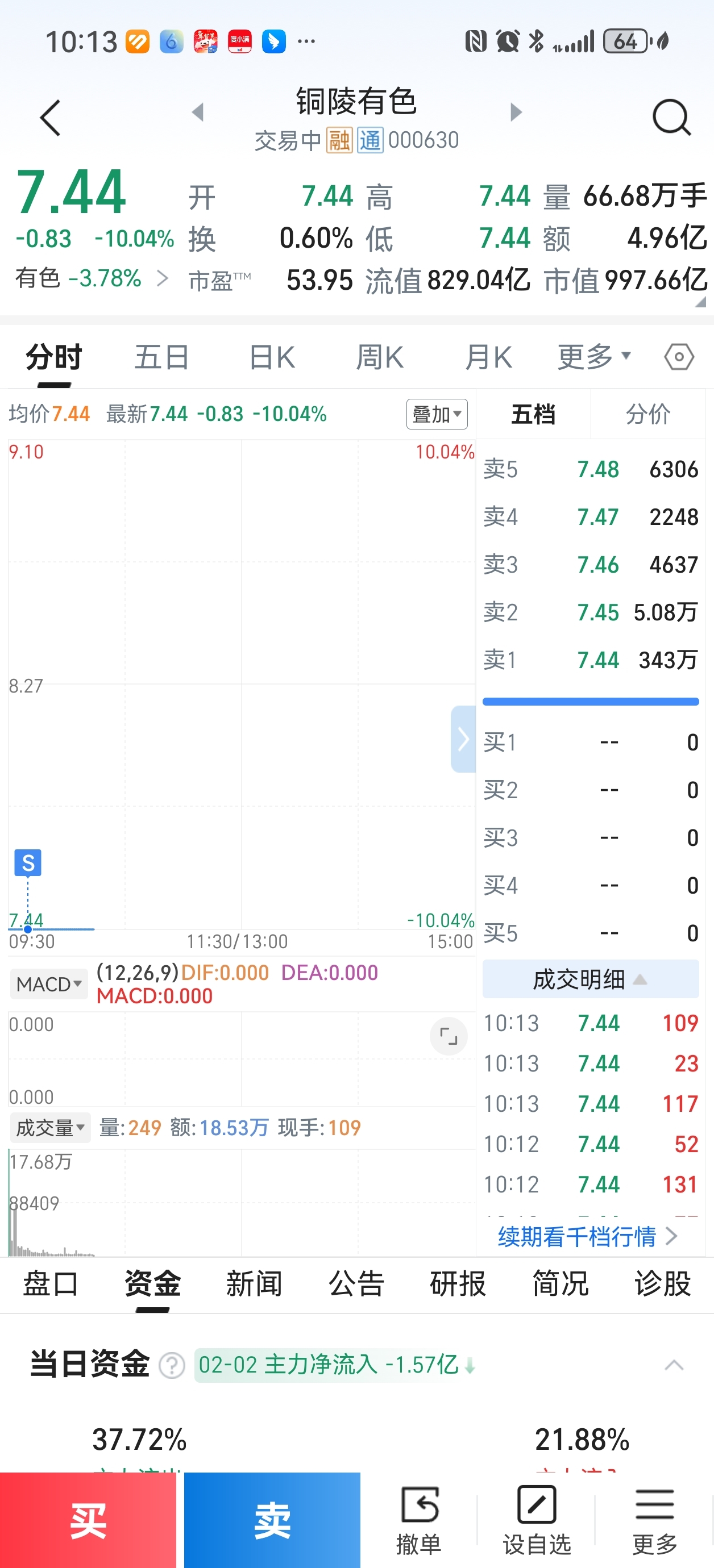Open 续期看千档行情 link
Screen dimensions: 714x1568
(587, 1236)
